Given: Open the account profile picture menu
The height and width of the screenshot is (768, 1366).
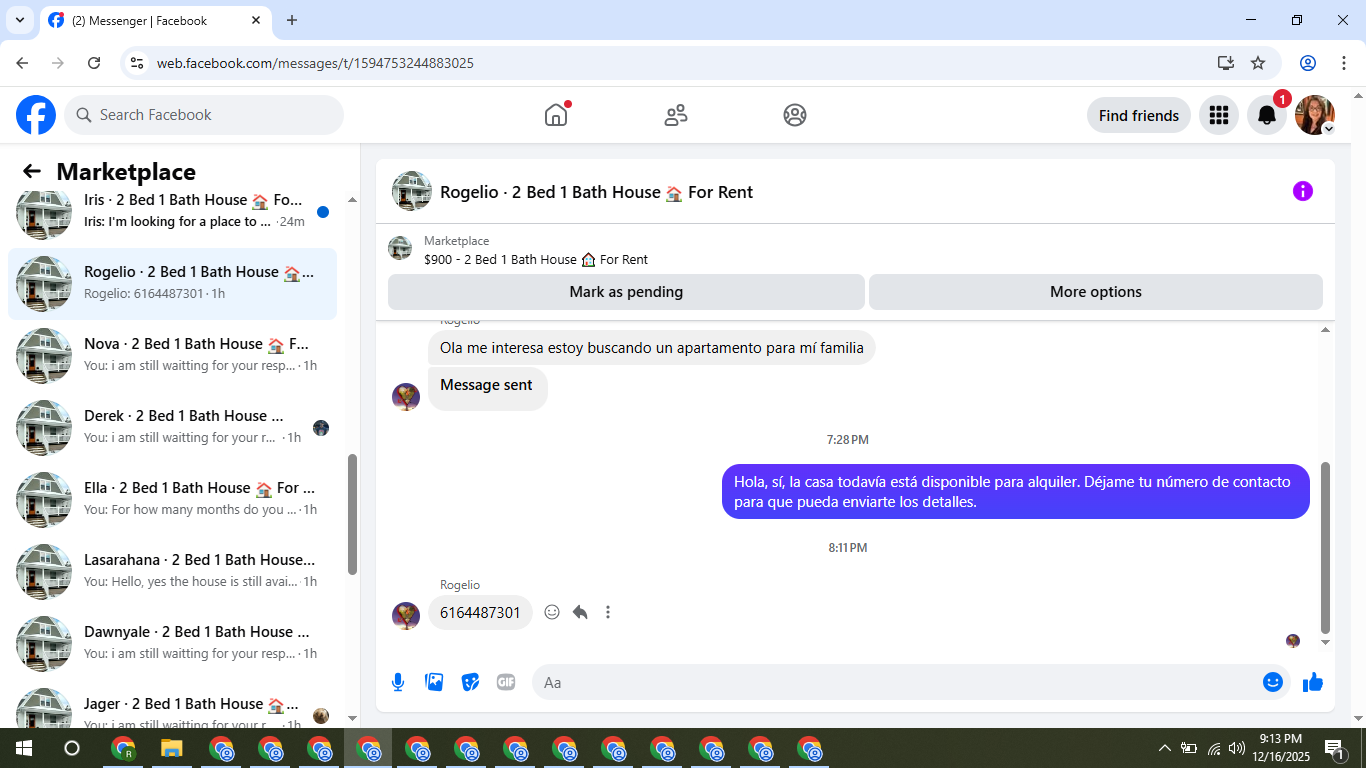Looking at the screenshot, I should click(x=1315, y=115).
